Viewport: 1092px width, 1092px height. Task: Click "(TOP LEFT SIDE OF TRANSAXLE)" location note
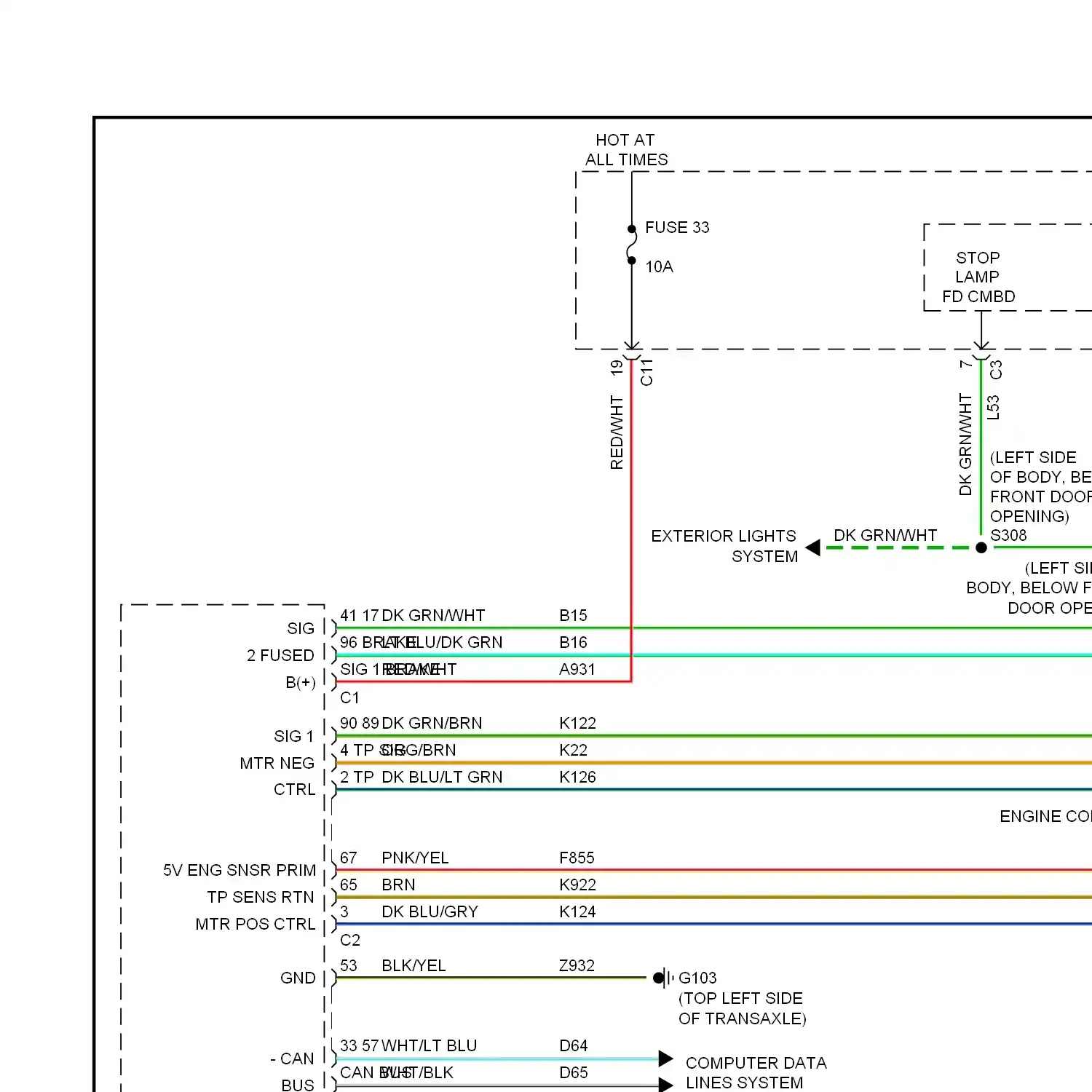(x=742, y=1008)
